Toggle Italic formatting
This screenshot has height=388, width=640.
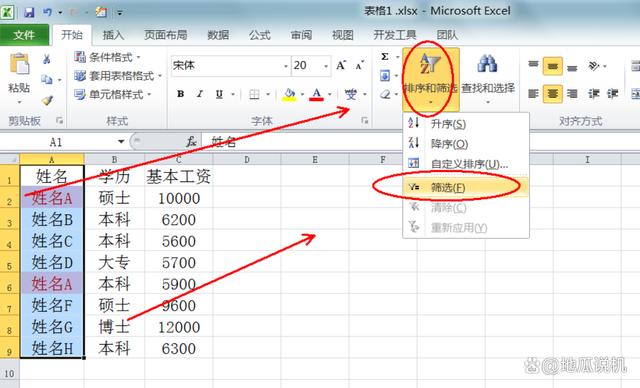coord(200,94)
